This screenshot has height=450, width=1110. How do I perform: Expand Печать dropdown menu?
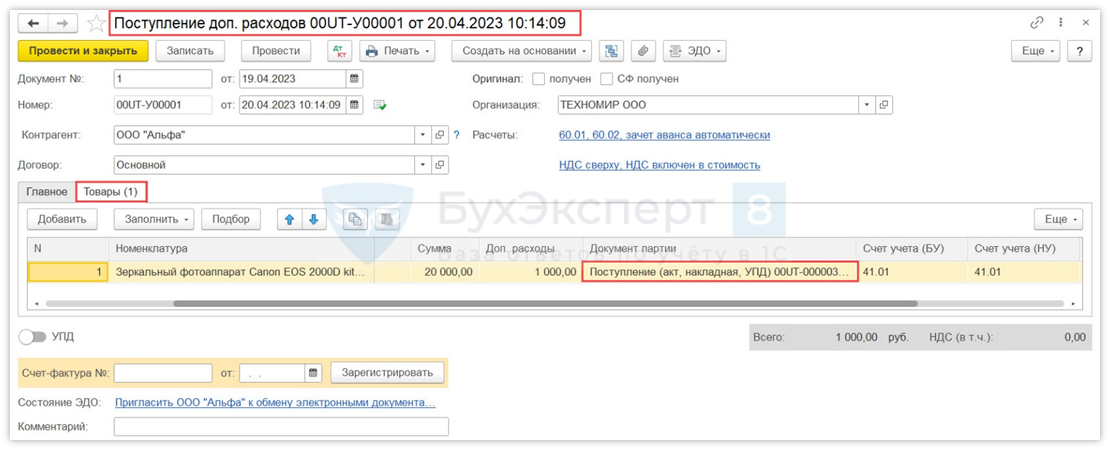coord(396,51)
